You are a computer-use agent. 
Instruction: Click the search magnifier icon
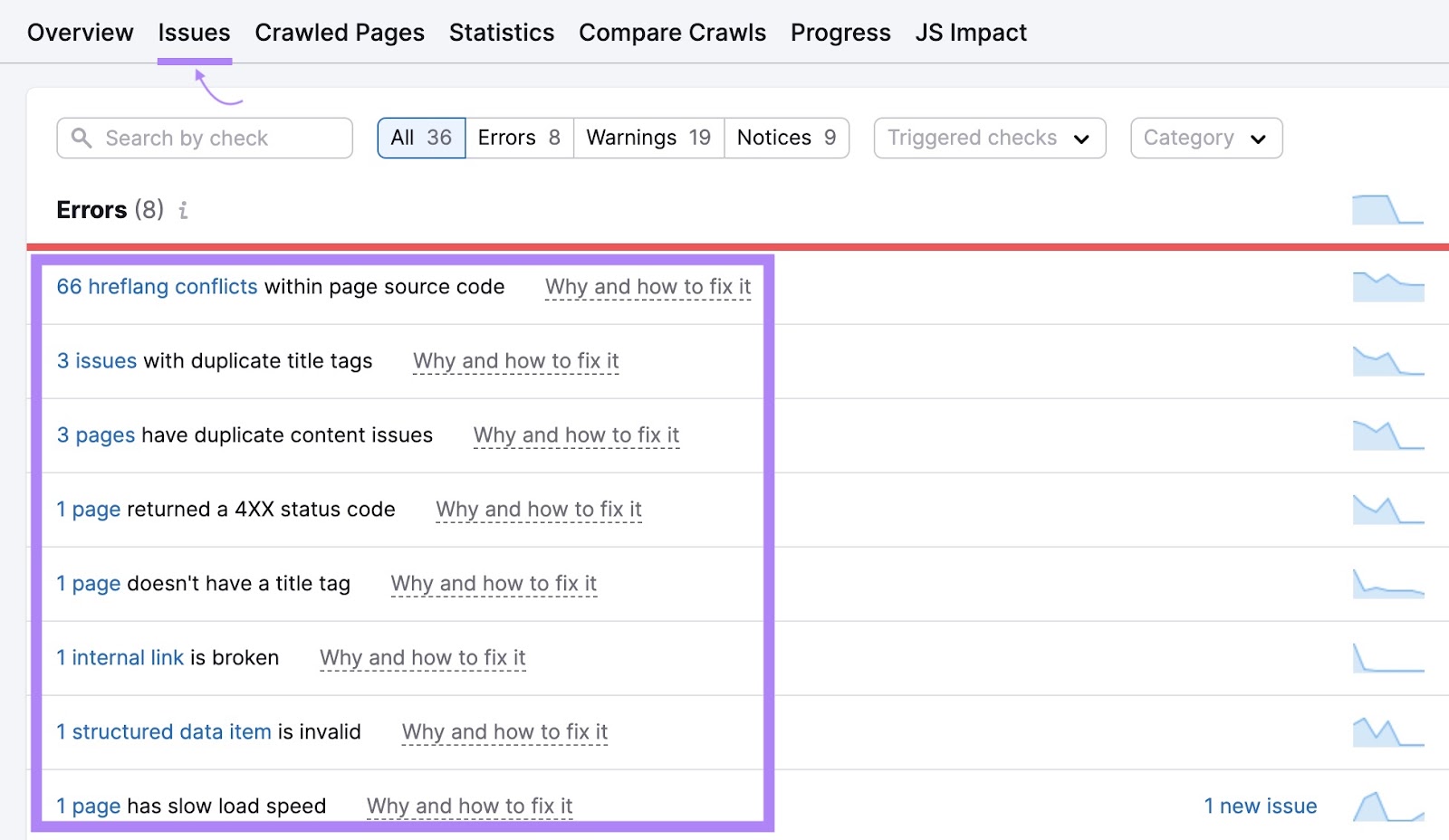coord(82,138)
